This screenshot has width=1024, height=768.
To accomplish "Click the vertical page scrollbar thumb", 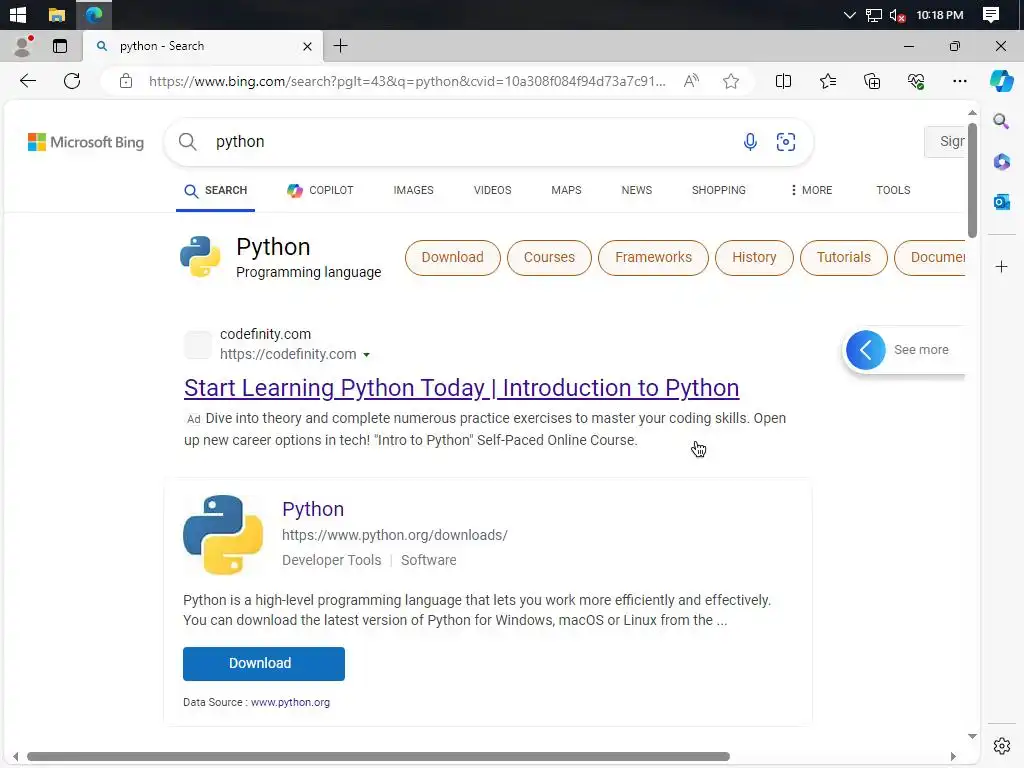I will [972, 180].
